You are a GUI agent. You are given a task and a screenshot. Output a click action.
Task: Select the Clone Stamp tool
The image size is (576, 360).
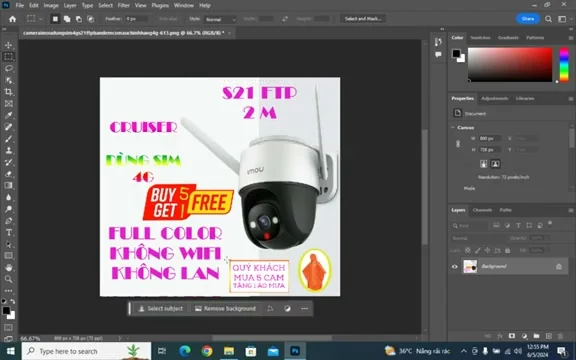[x=8, y=151]
